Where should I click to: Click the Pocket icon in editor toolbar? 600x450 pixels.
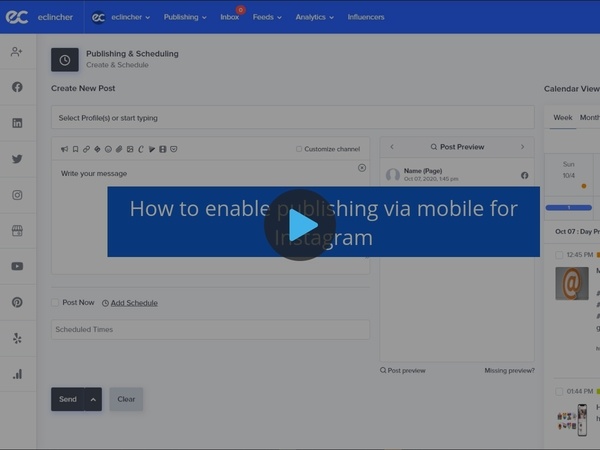(x=174, y=149)
